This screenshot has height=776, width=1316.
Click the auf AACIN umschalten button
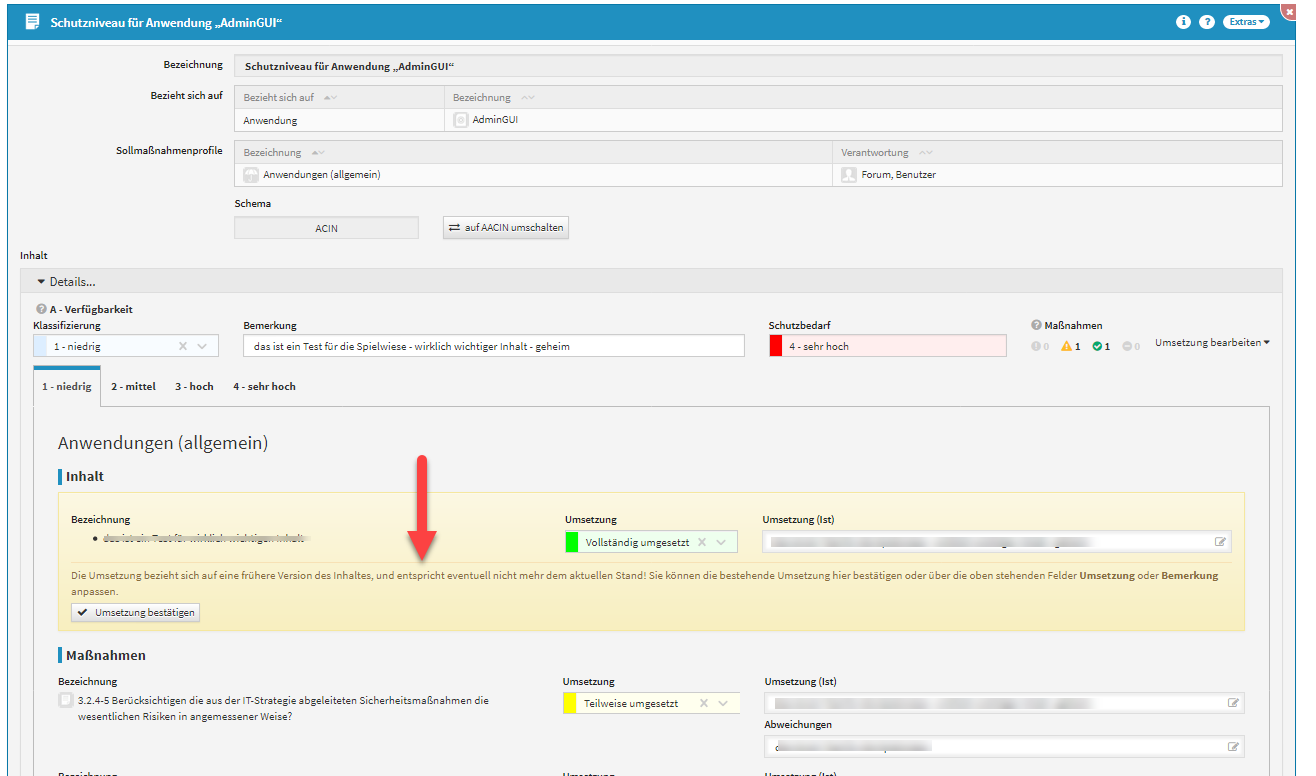[506, 228]
